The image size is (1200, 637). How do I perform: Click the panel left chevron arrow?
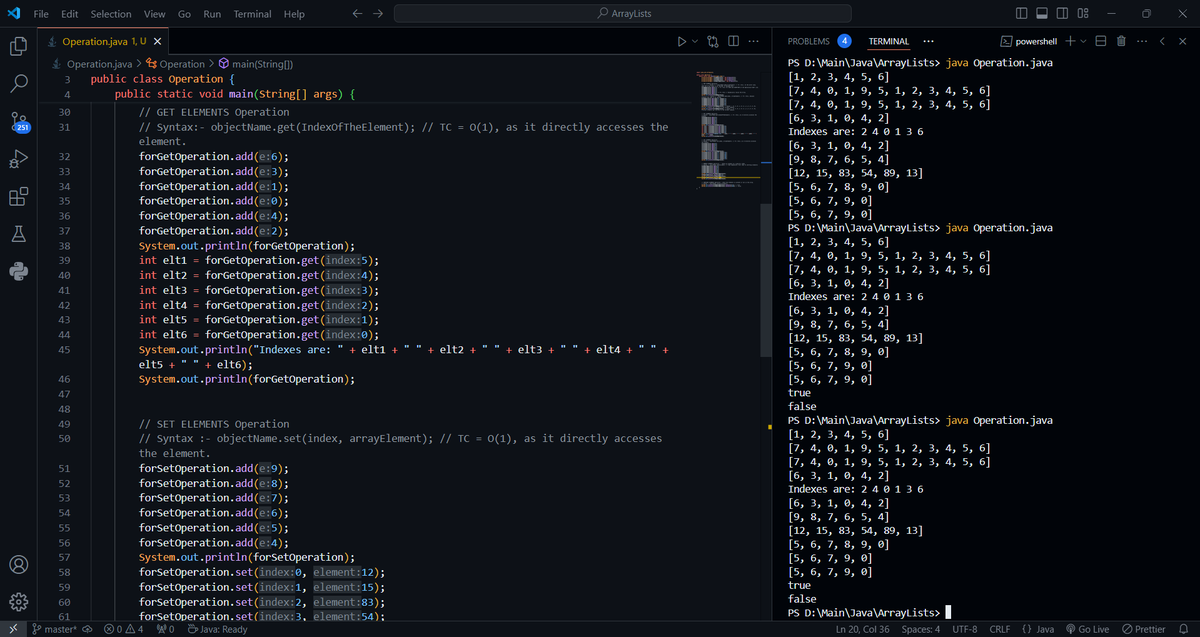click(x=1162, y=41)
